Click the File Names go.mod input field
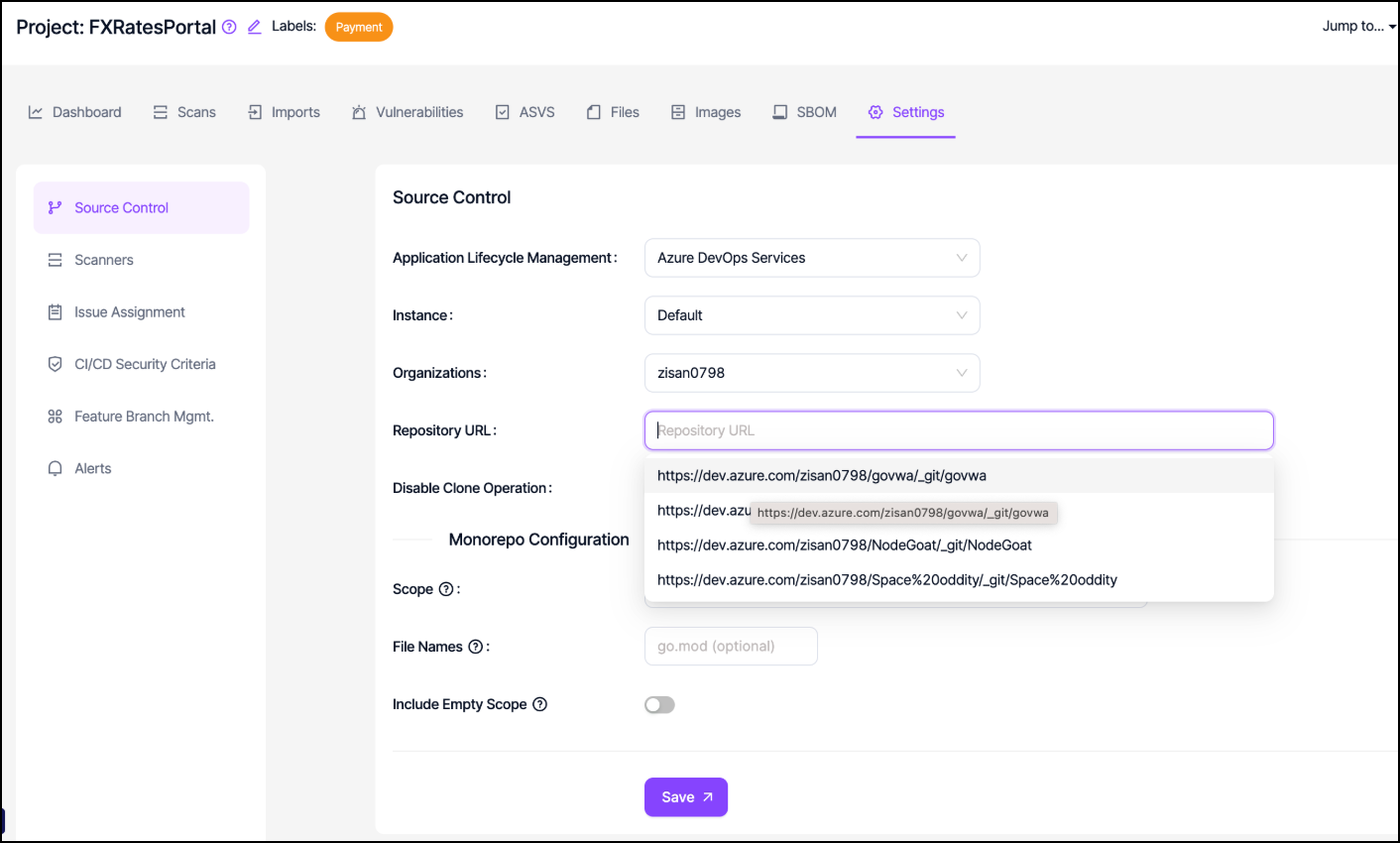This screenshot has height=843, width=1400. pyautogui.click(x=730, y=647)
